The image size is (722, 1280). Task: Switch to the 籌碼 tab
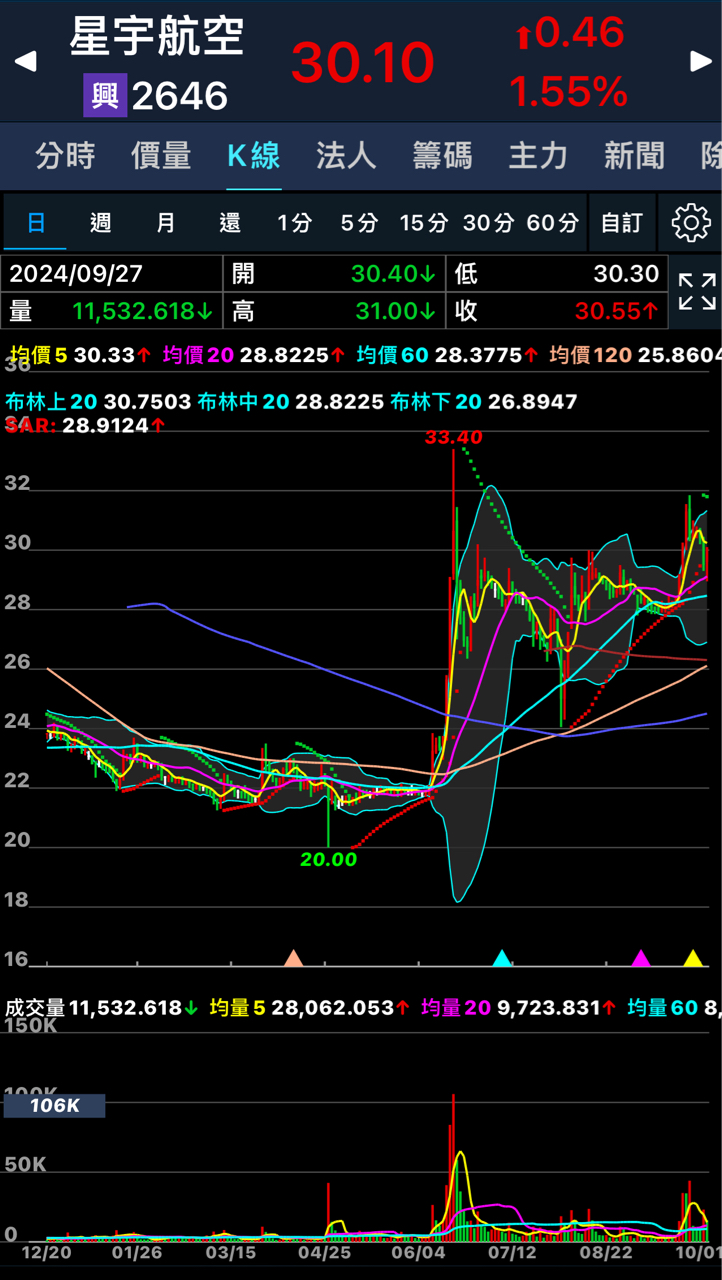pyautogui.click(x=442, y=156)
